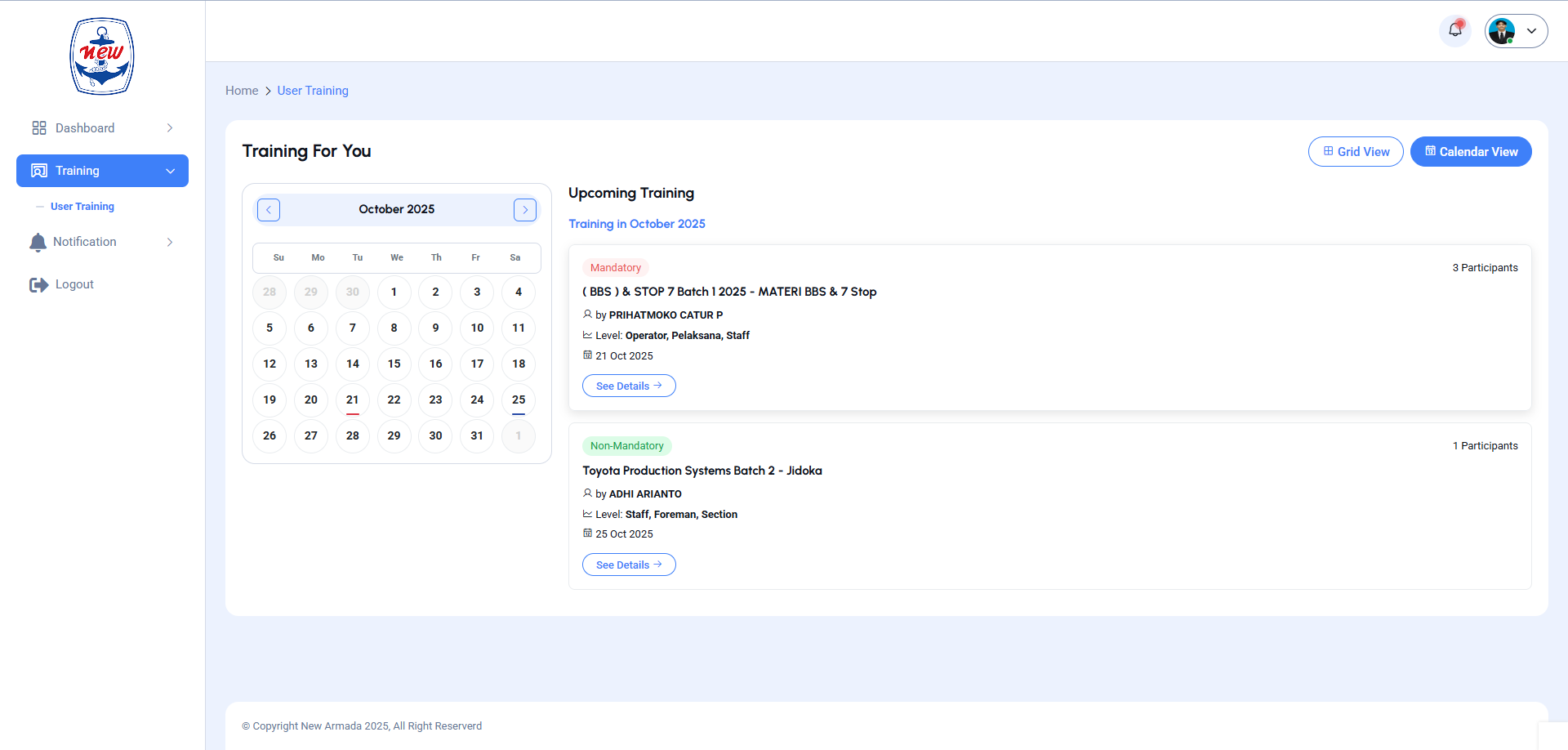Image resolution: width=1568 pixels, height=750 pixels.
Task: Click the Notification bell icon in sidebar
Action: click(x=38, y=243)
